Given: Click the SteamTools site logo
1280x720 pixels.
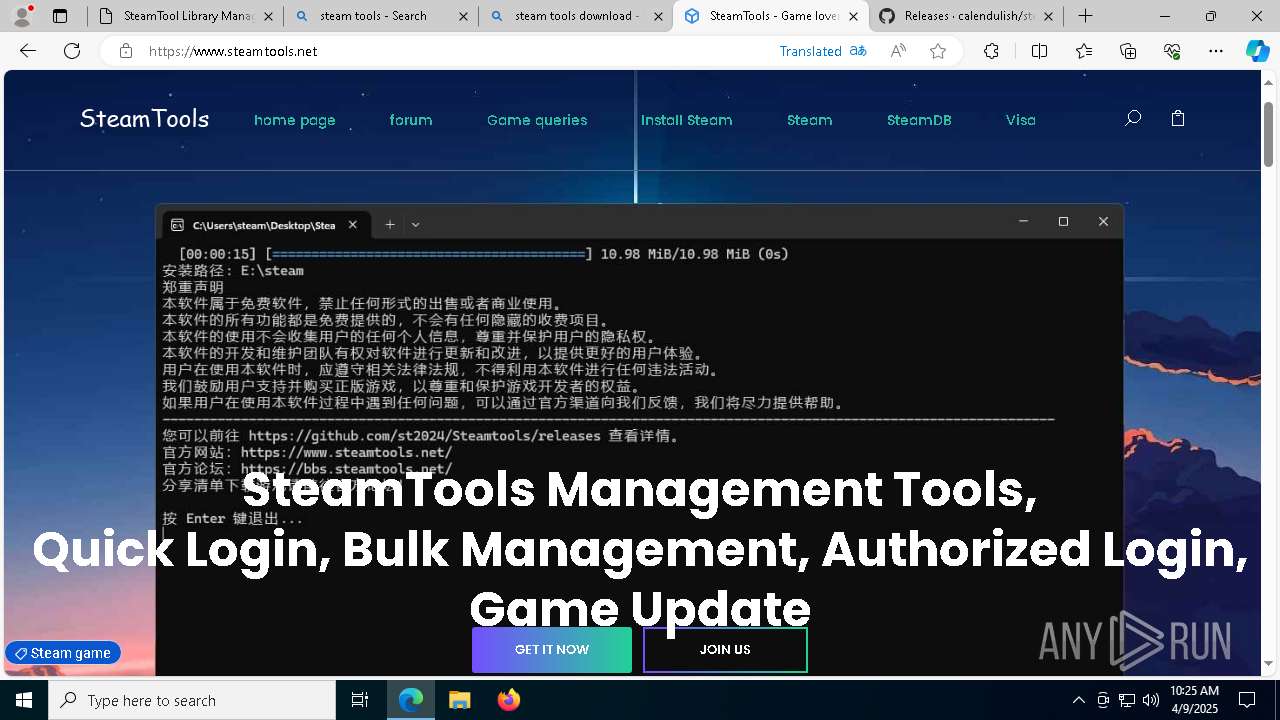Looking at the screenshot, I should click(x=145, y=119).
